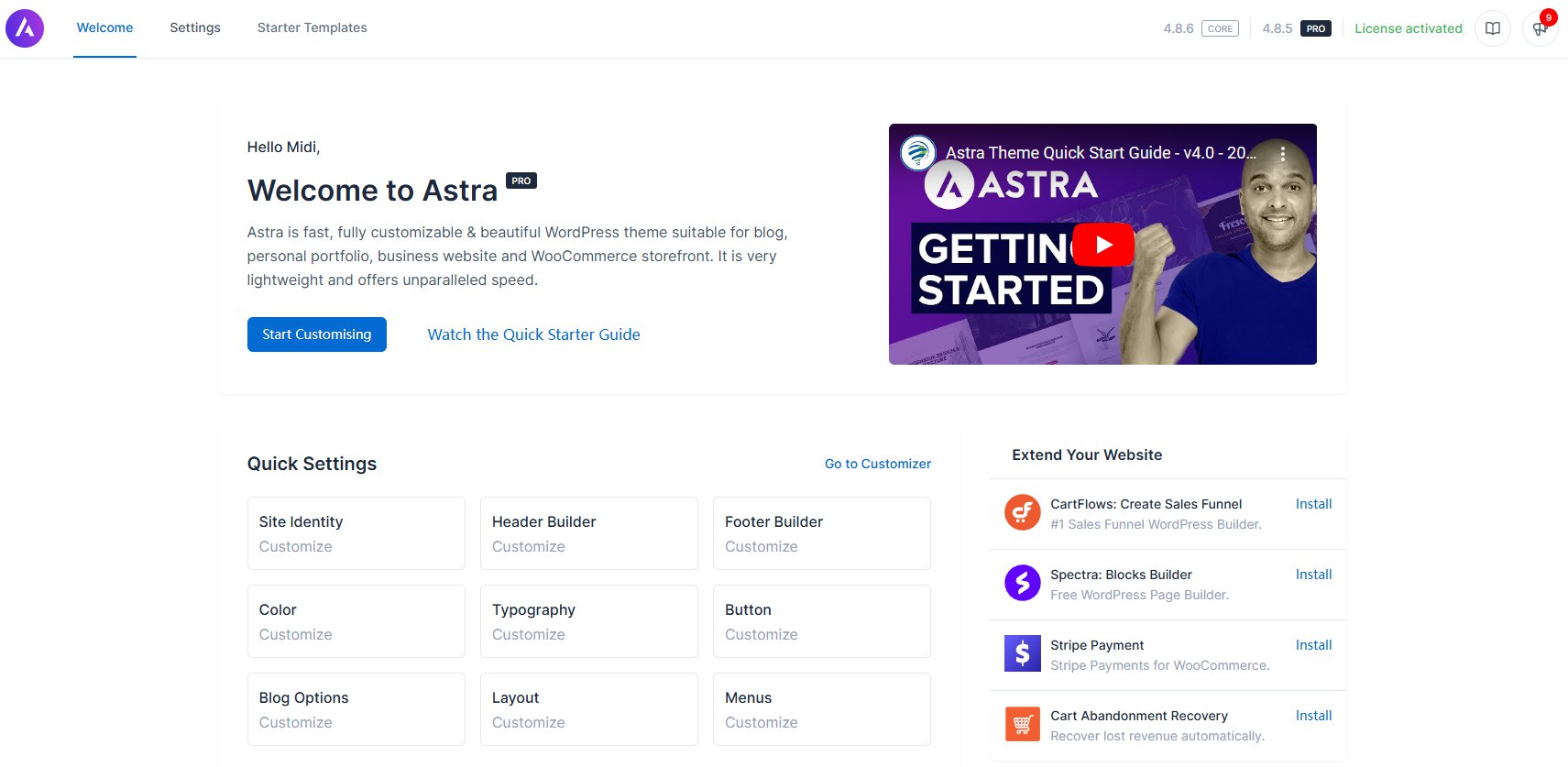Open the Layout customize card

589,709
